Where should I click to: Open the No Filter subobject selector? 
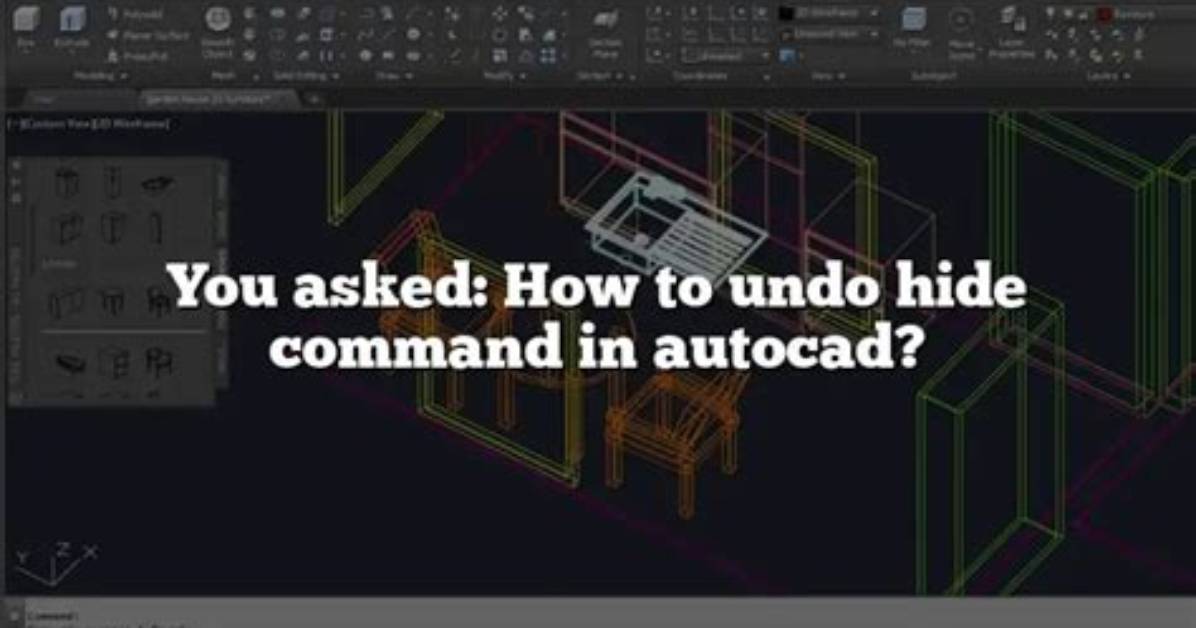pyautogui.click(x=912, y=27)
